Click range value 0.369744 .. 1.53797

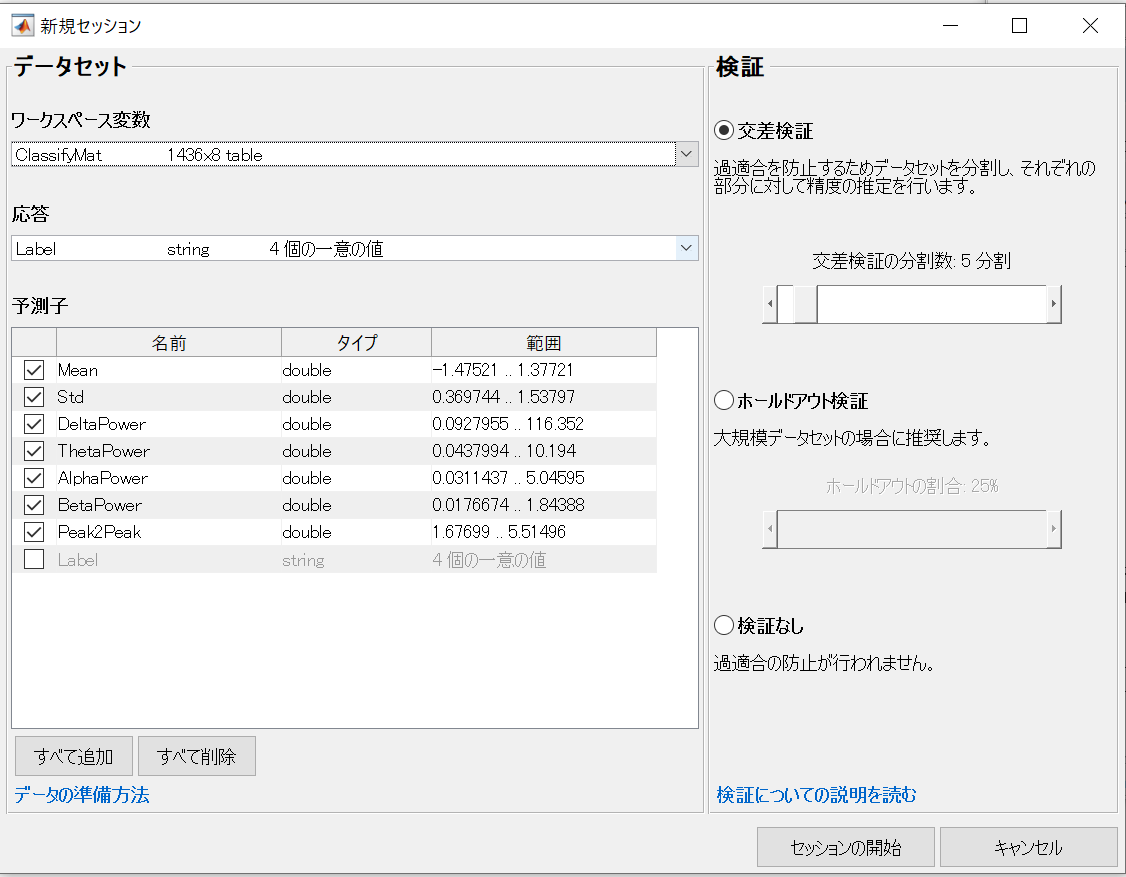(x=503, y=396)
